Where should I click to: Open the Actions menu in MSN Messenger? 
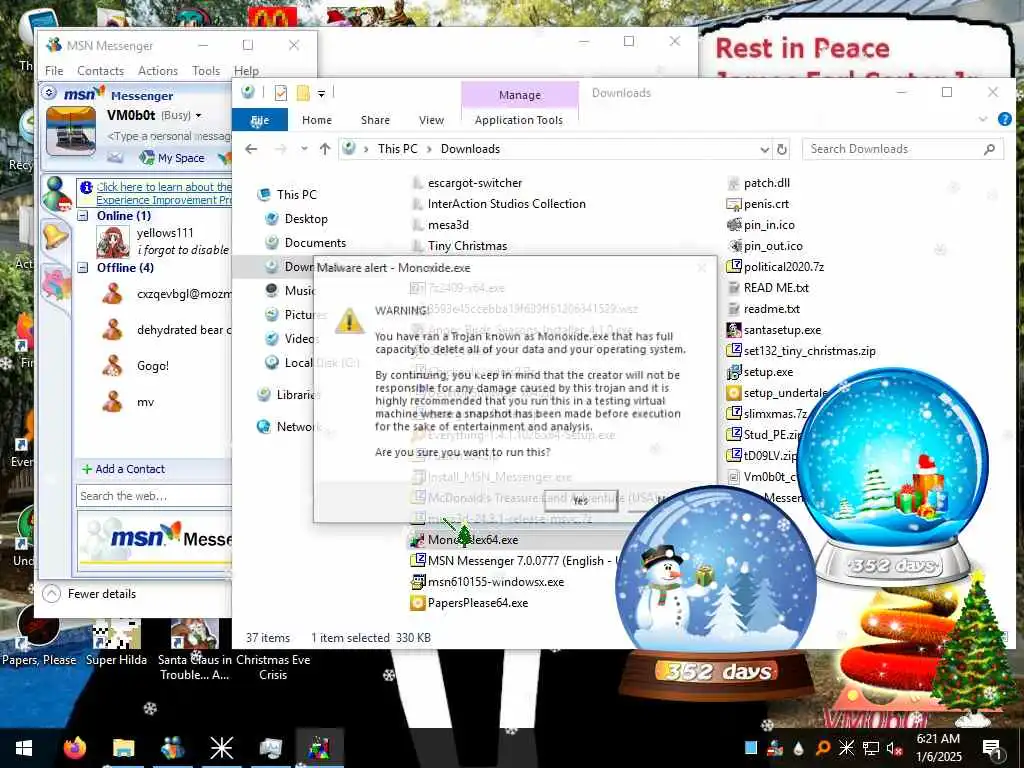tap(158, 71)
